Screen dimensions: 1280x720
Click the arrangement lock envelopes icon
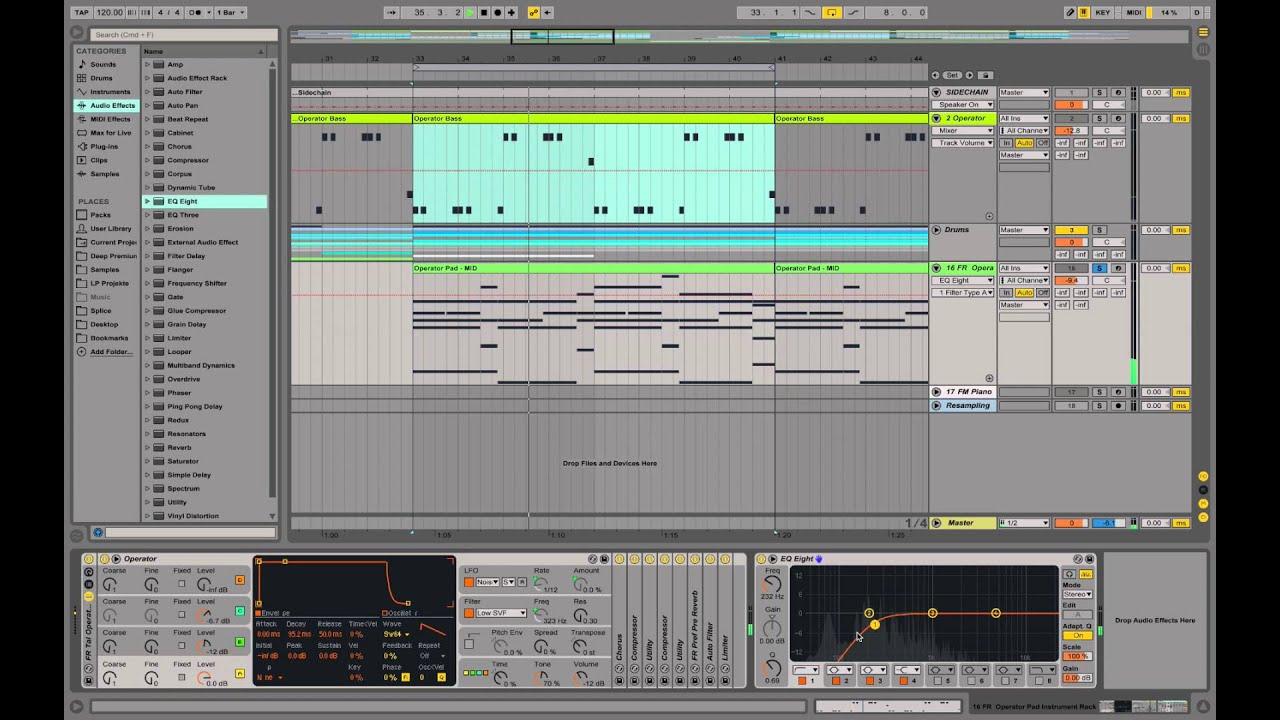click(985, 75)
